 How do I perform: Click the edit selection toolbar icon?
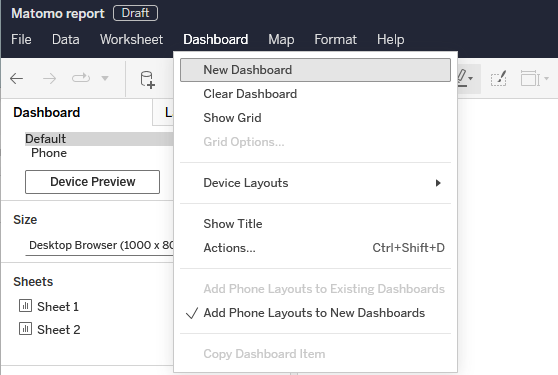(x=499, y=78)
